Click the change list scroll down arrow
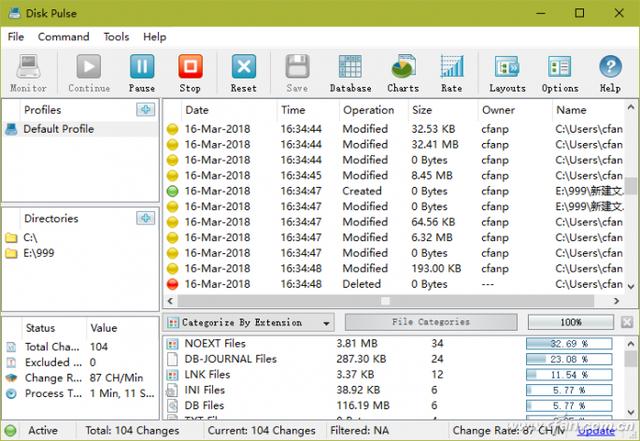 [631, 286]
